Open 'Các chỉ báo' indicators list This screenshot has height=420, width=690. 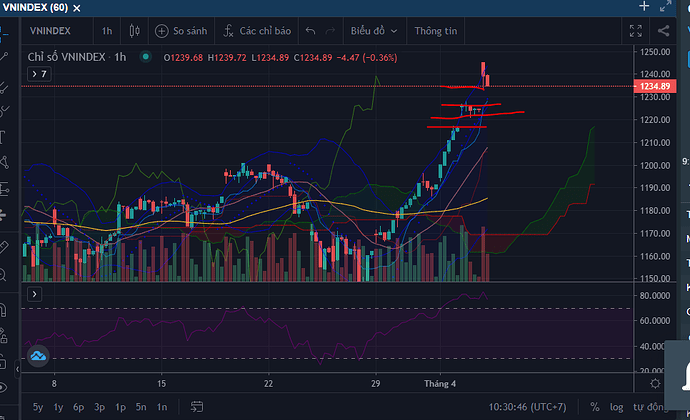click(x=255, y=31)
